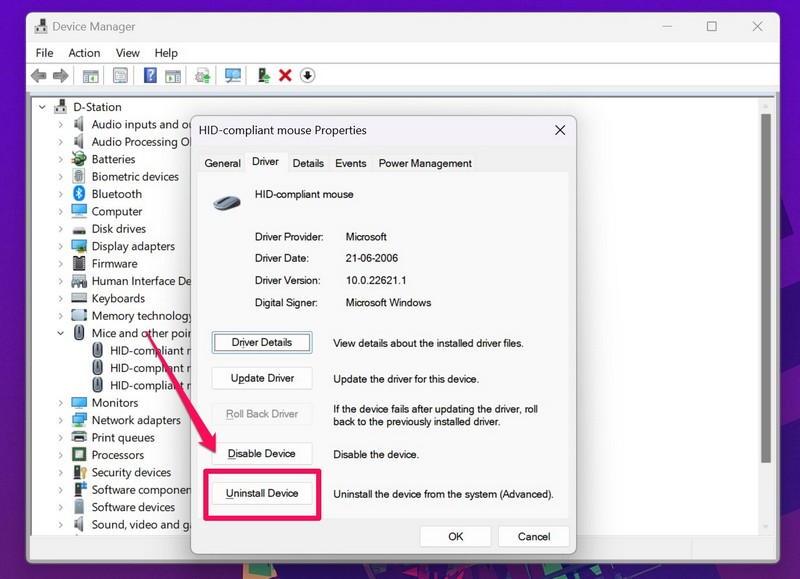The width and height of the screenshot is (800, 579).
Task: Open the Action menu
Action: click(84, 53)
